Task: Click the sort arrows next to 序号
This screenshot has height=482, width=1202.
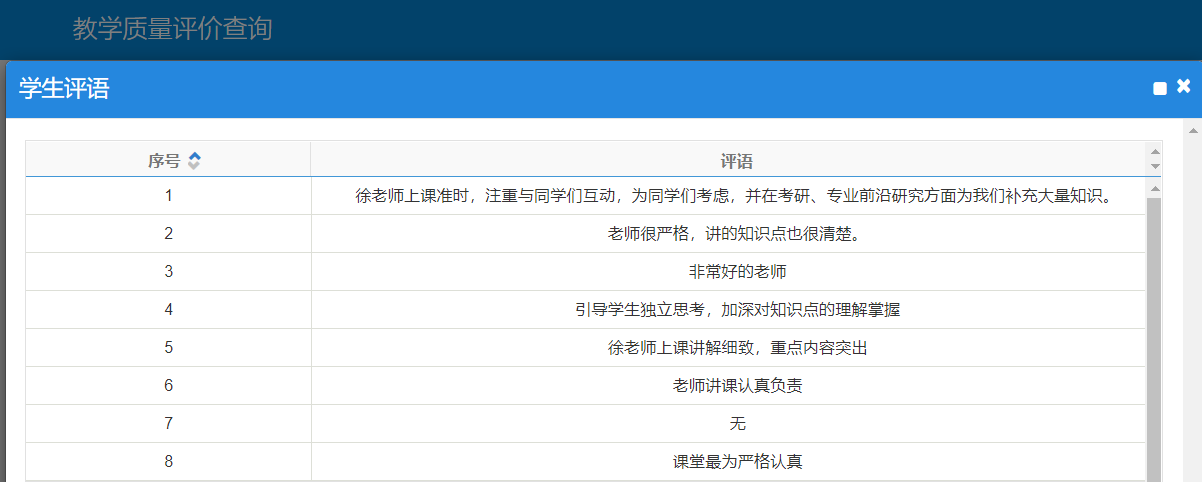Action: point(194,160)
